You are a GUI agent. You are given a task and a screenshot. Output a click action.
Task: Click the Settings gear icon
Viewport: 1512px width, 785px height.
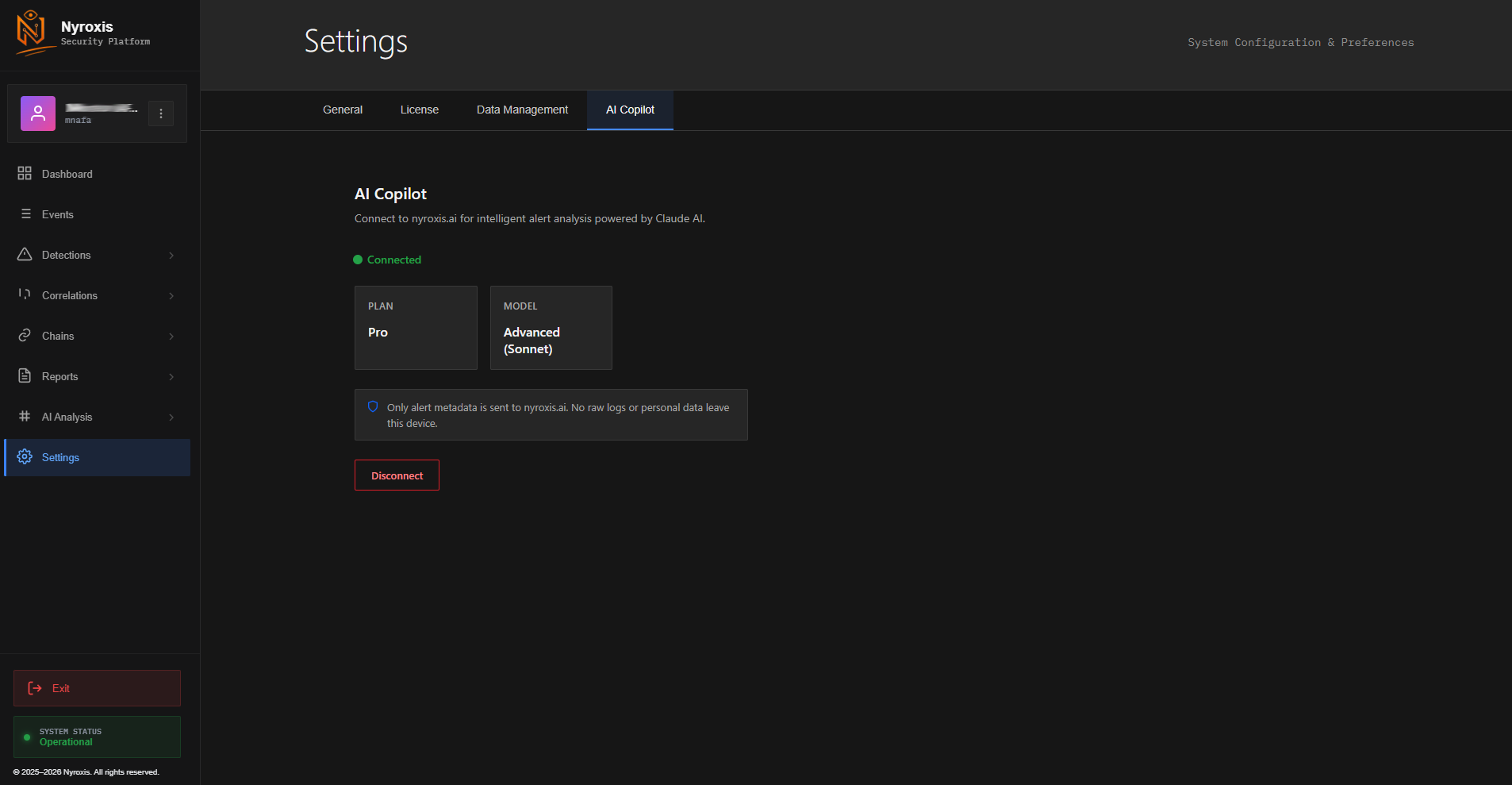25,456
